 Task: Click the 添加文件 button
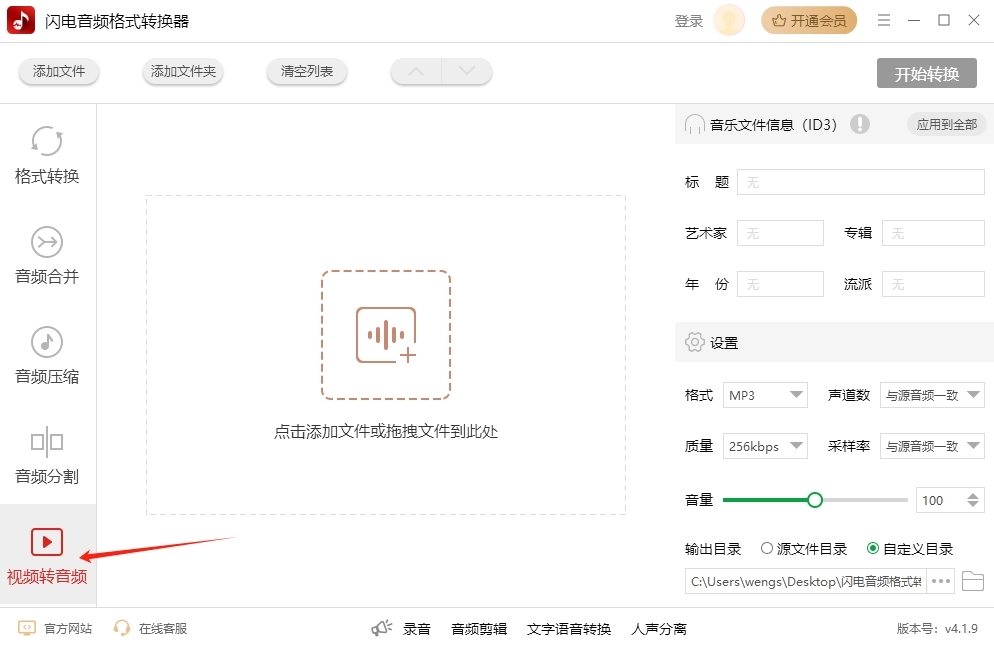(x=58, y=71)
